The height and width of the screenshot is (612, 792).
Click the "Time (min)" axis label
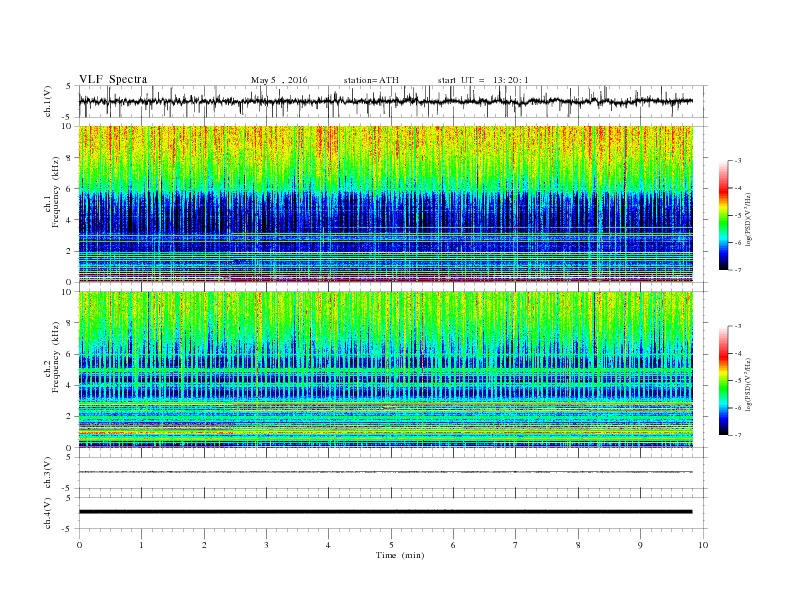coord(400,555)
